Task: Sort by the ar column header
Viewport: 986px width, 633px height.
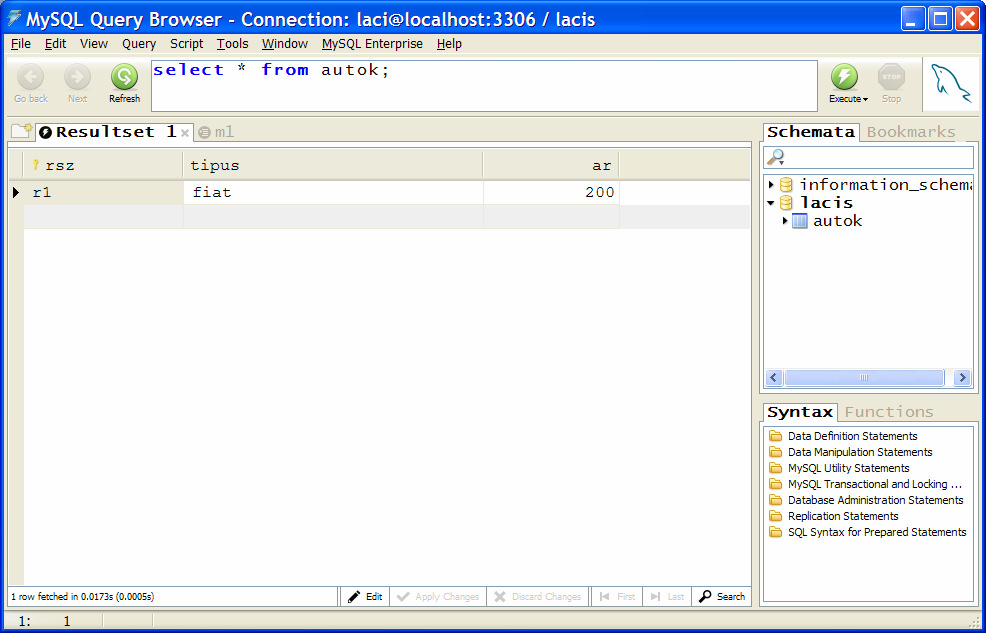Action: pos(551,165)
